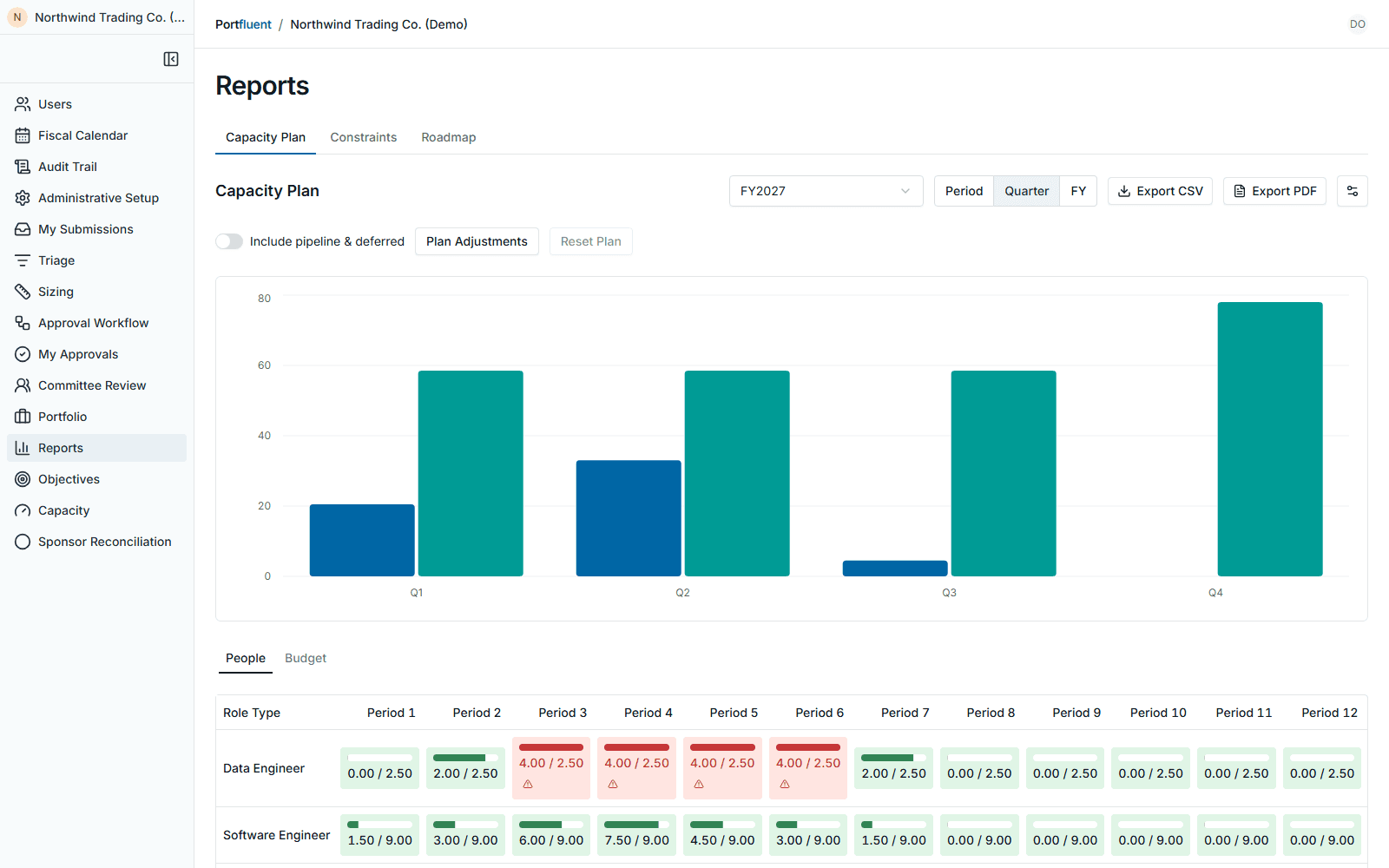
Task: Click the Q2 blue demand bar
Action: click(x=629, y=518)
